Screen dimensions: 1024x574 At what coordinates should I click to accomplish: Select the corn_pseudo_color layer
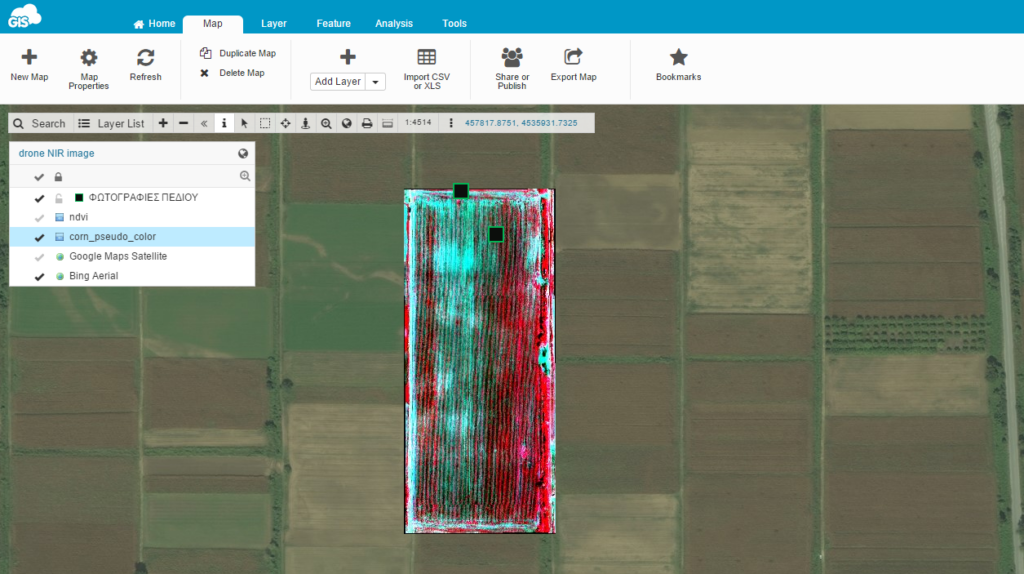pos(112,236)
